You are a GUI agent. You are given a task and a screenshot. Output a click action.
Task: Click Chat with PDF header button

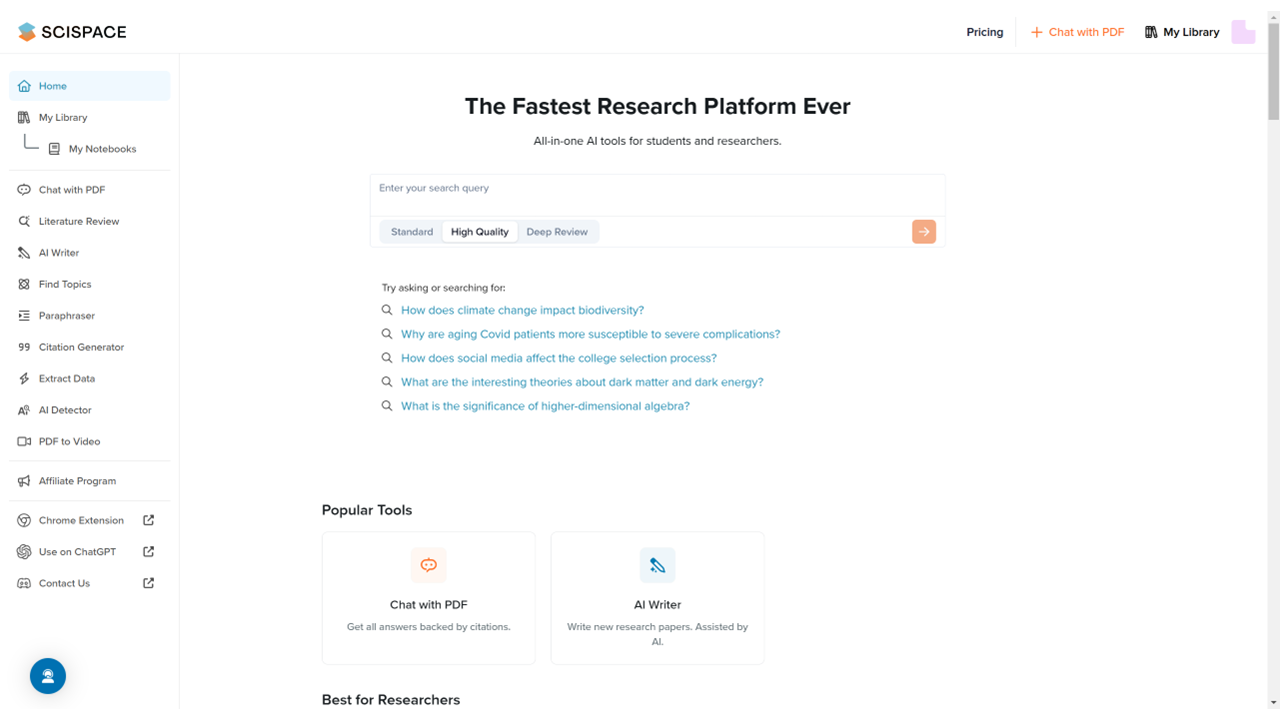[x=1077, y=32]
